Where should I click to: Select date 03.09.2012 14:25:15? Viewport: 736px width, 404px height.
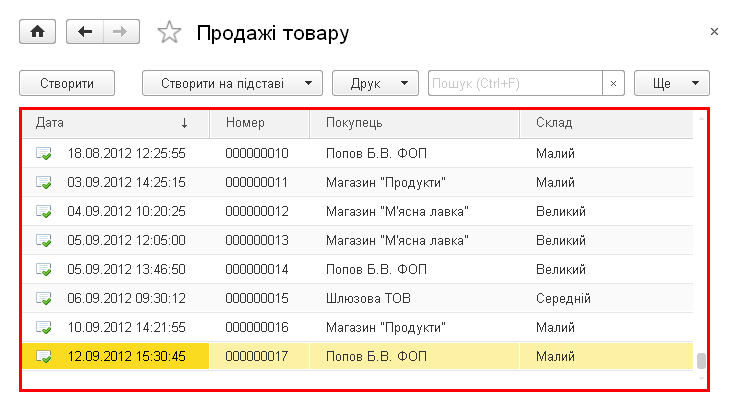point(126,183)
